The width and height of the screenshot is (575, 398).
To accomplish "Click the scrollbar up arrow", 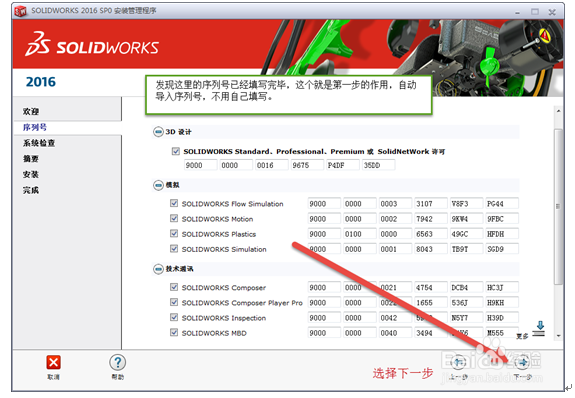I will coord(558,111).
